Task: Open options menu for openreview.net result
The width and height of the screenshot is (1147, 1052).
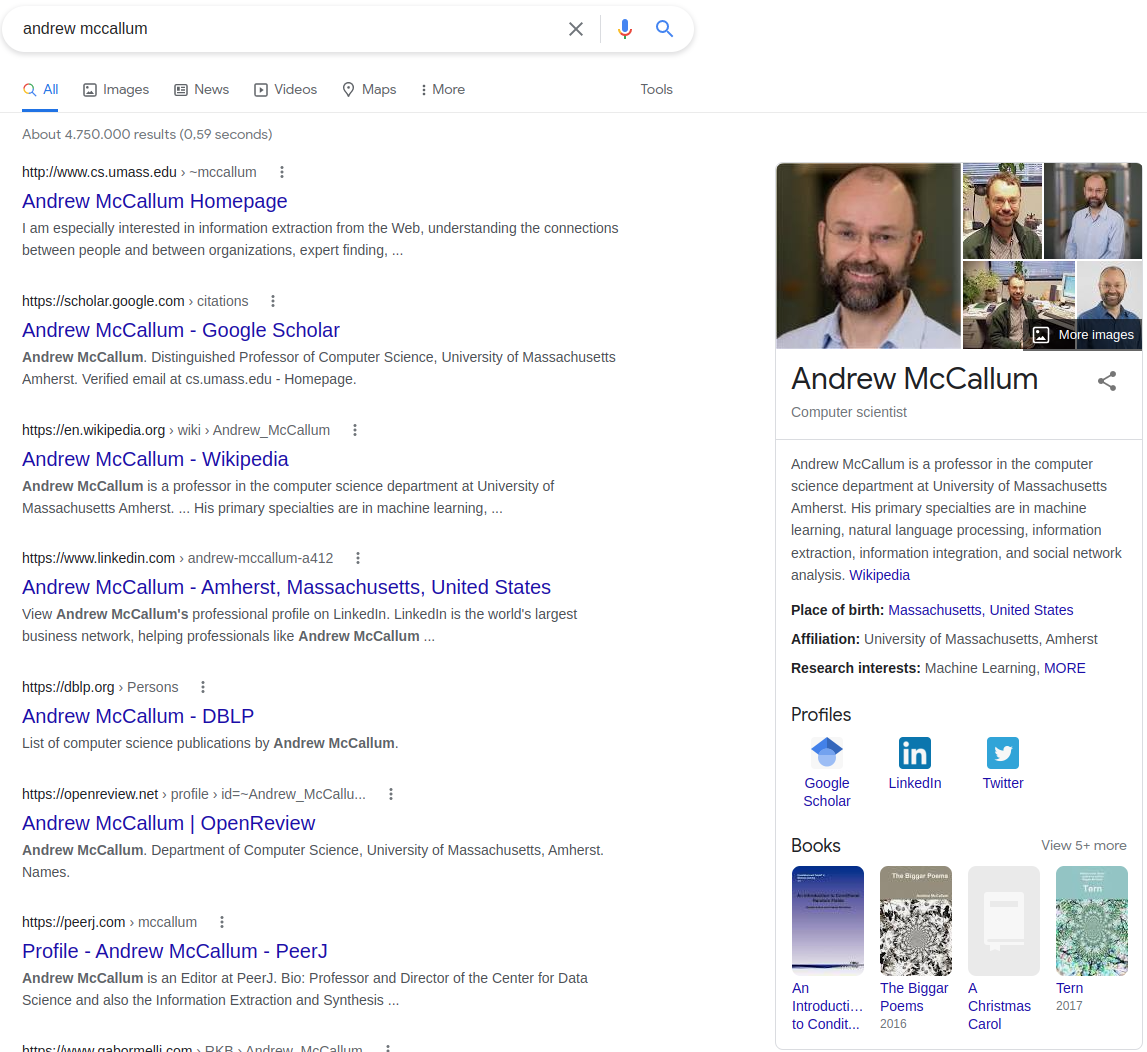Action: [391, 794]
